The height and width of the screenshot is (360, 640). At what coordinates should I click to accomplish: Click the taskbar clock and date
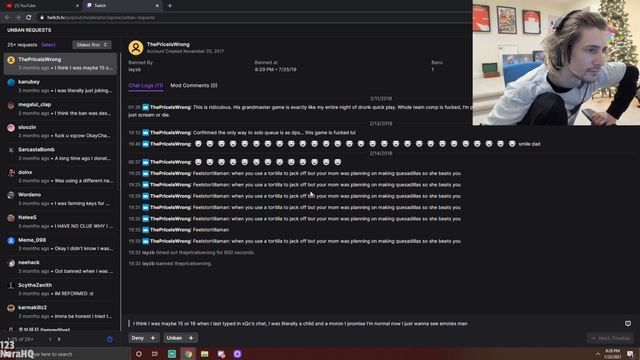click(x=613, y=354)
